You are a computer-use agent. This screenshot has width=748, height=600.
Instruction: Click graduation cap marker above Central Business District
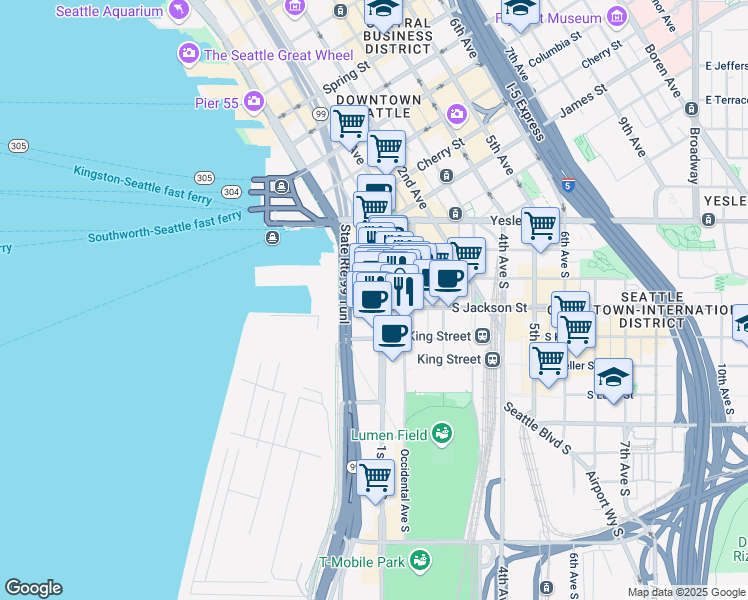(x=383, y=12)
